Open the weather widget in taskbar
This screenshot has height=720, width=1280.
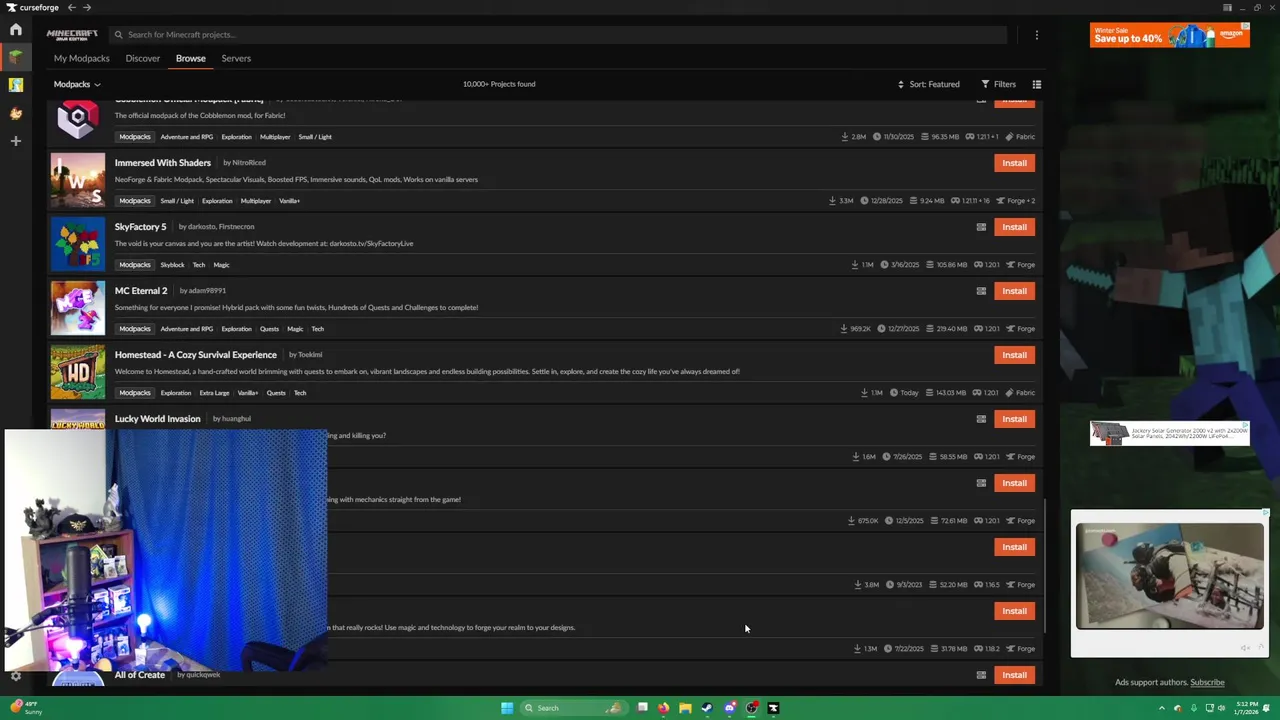[x=24, y=708]
